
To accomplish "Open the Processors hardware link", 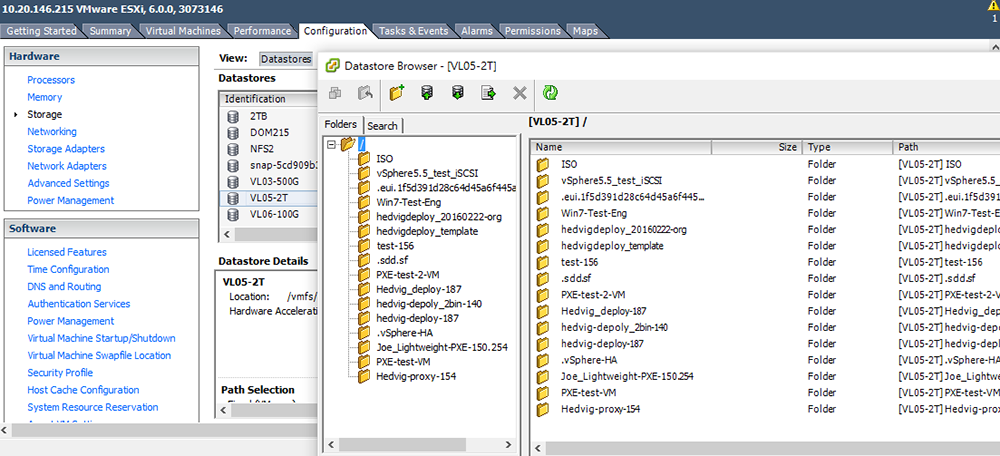I will pyautogui.click(x=51, y=80).
